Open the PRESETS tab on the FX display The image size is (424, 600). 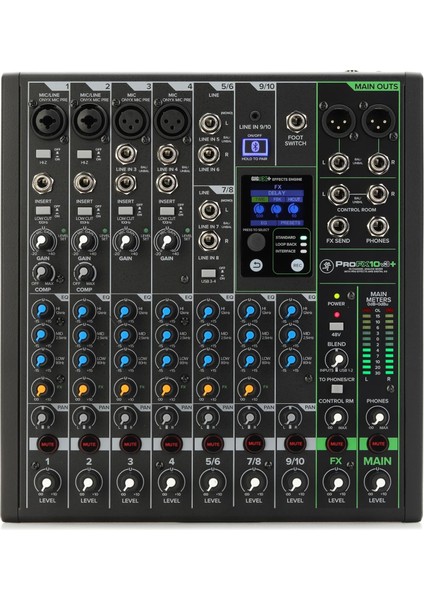(x=290, y=222)
